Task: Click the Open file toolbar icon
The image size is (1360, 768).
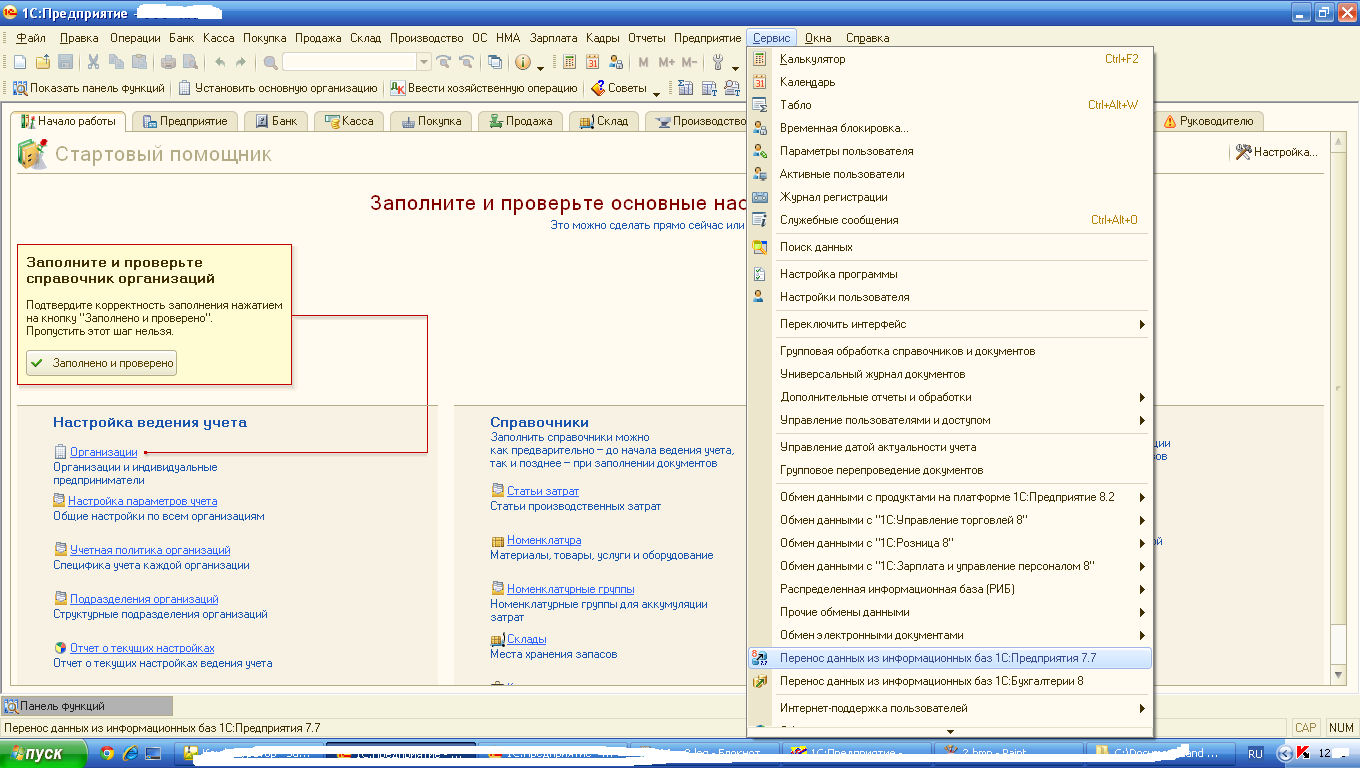Action: [43, 61]
